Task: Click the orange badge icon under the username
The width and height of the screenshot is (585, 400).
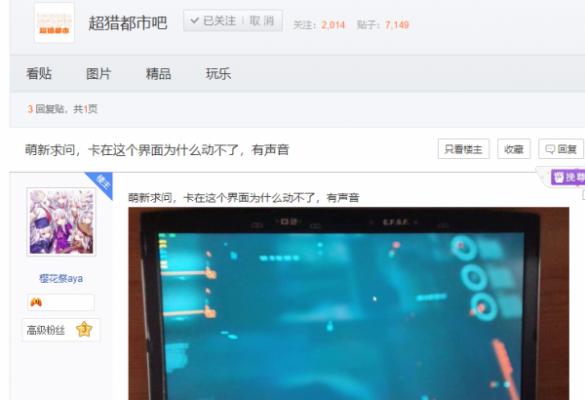Action: pyautogui.click(x=36, y=302)
